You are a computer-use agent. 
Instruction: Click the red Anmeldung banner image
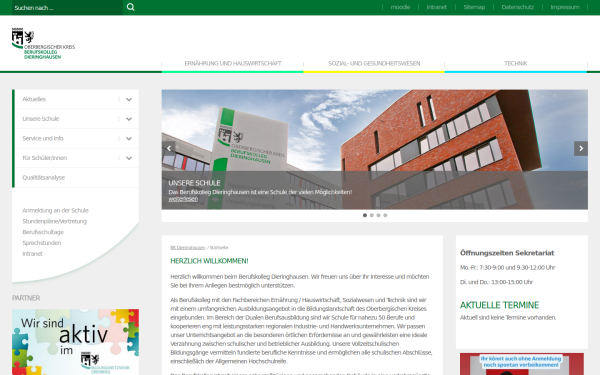522,364
